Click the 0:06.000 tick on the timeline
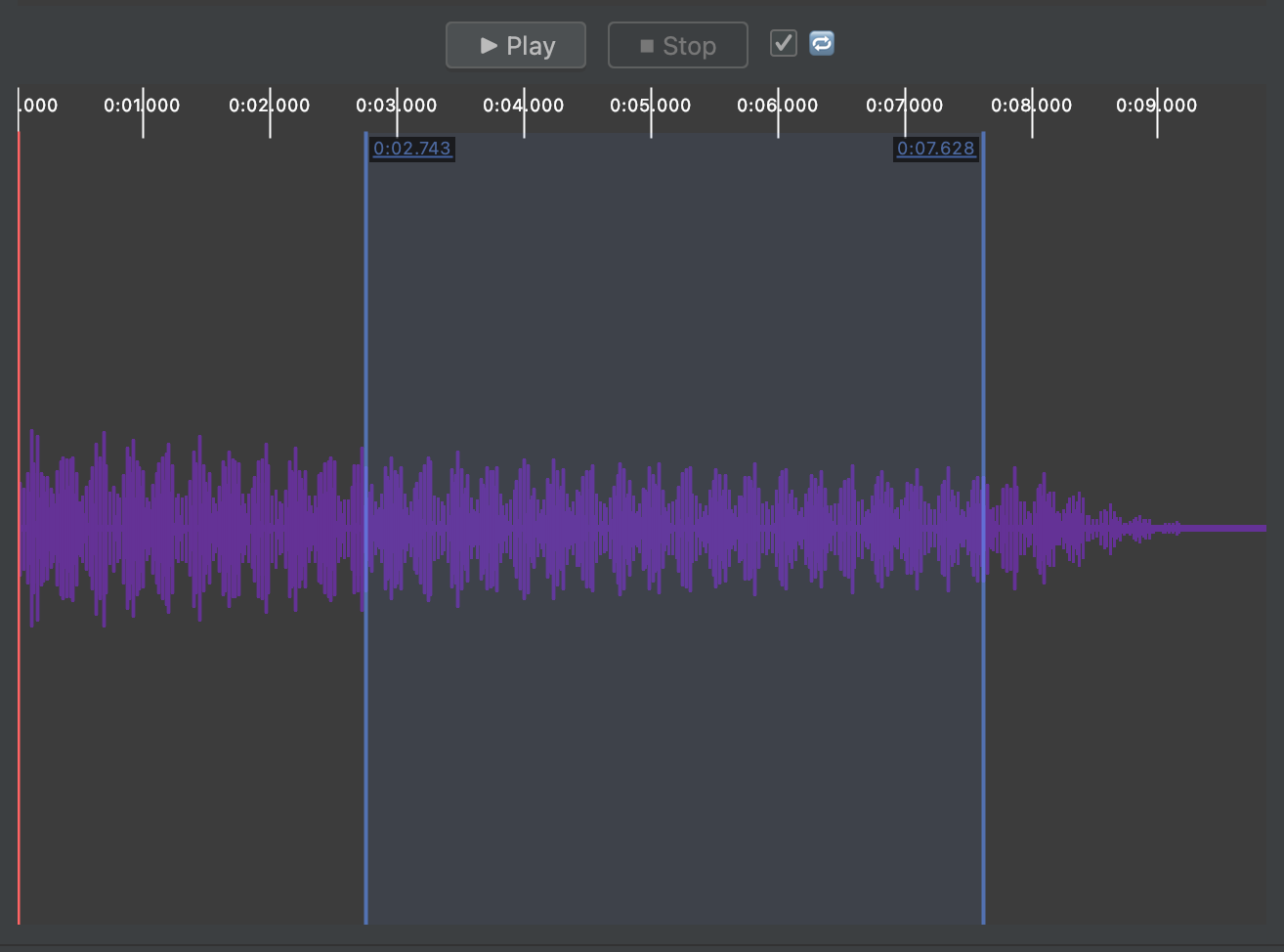The image size is (1284, 952). coord(778,122)
